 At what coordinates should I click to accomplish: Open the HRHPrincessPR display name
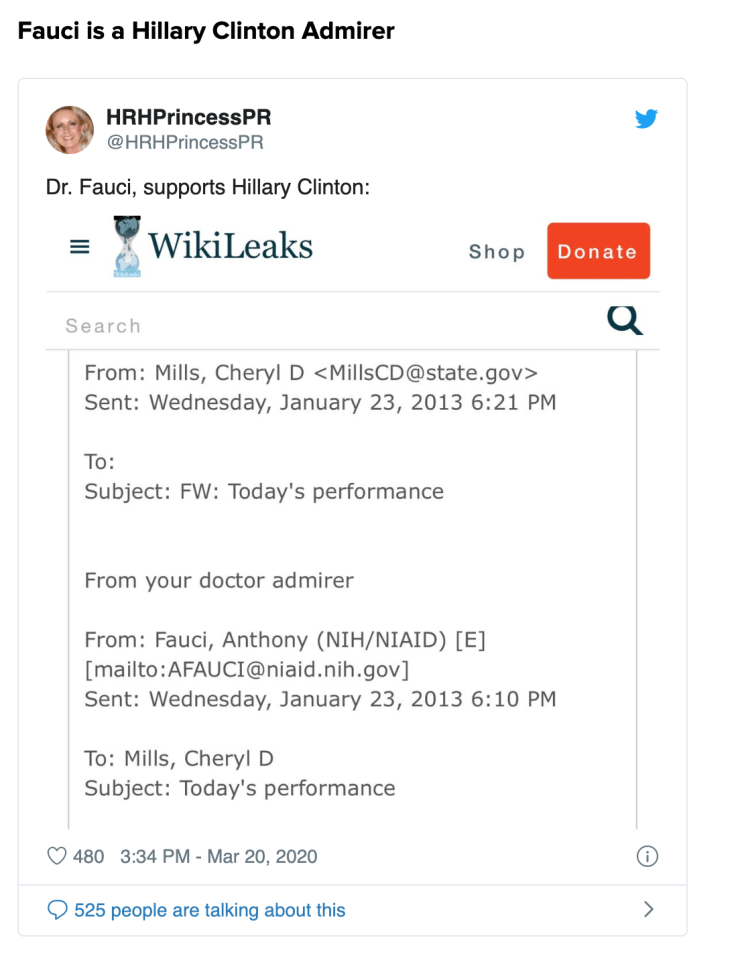tap(188, 118)
